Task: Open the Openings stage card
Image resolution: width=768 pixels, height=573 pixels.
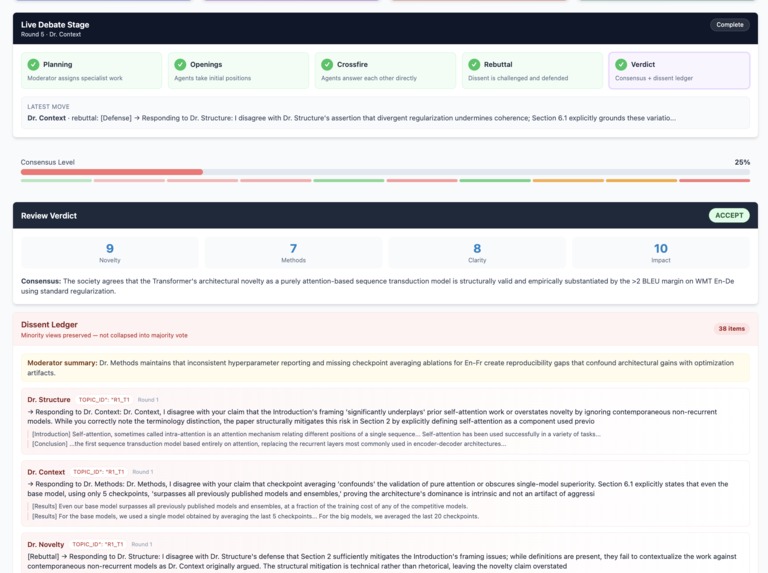Action: coord(239,71)
